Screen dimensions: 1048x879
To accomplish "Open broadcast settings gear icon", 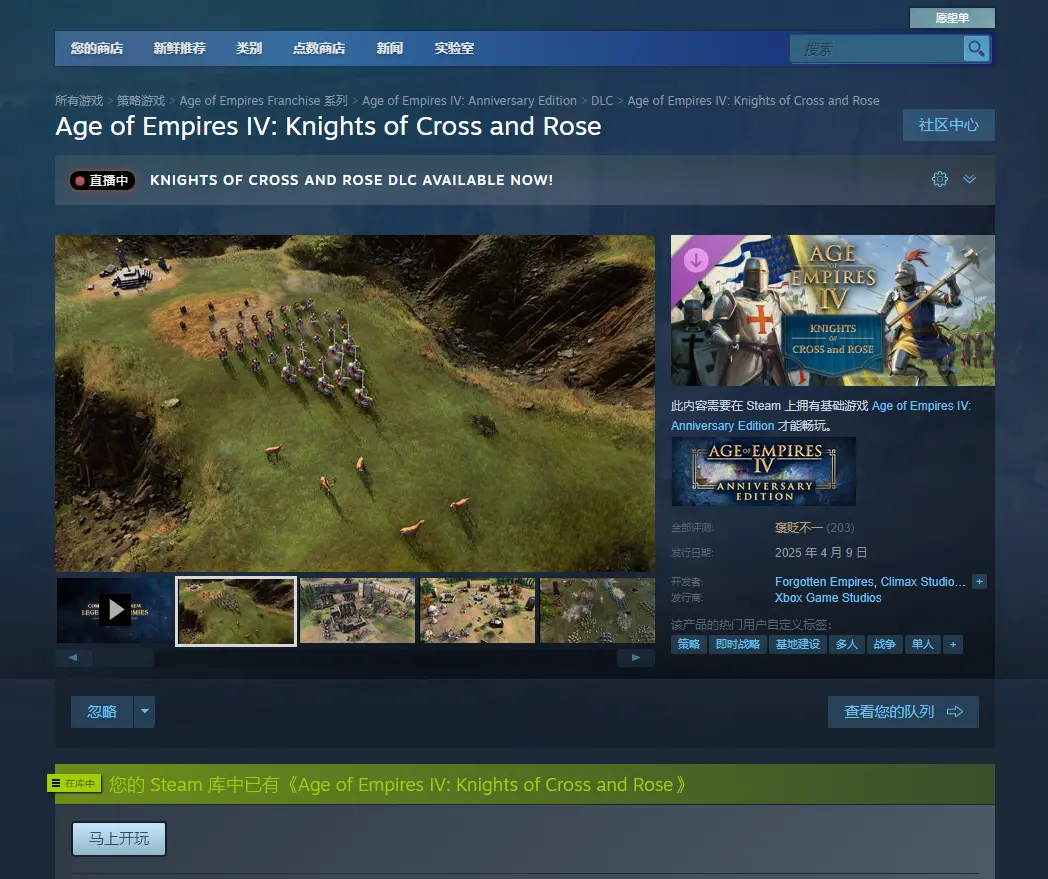I will coord(940,179).
